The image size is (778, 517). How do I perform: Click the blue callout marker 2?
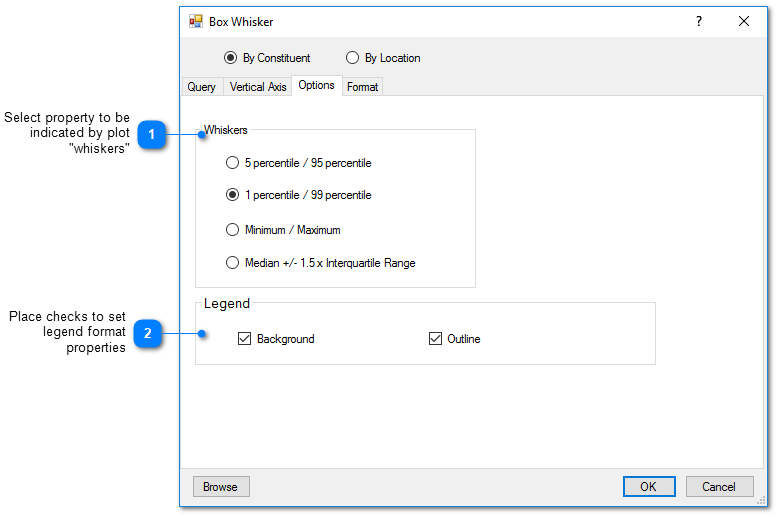(x=148, y=334)
